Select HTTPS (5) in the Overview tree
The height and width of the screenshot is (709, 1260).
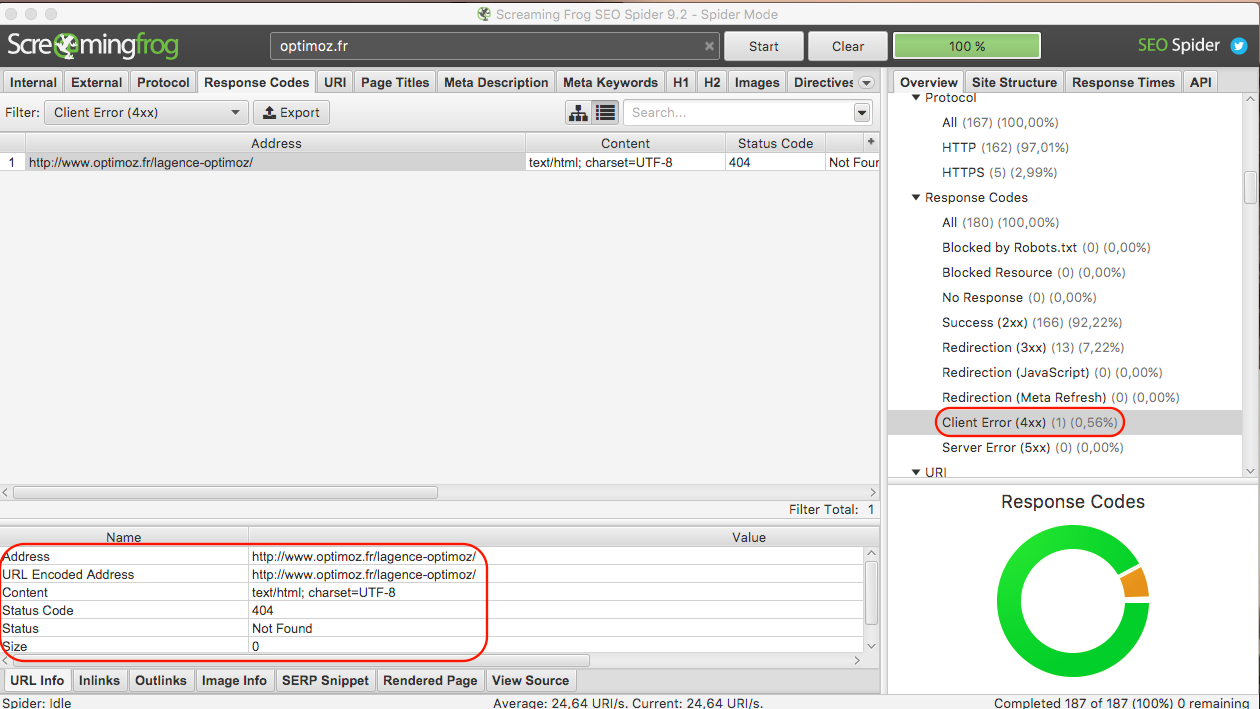click(x=999, y=173)
